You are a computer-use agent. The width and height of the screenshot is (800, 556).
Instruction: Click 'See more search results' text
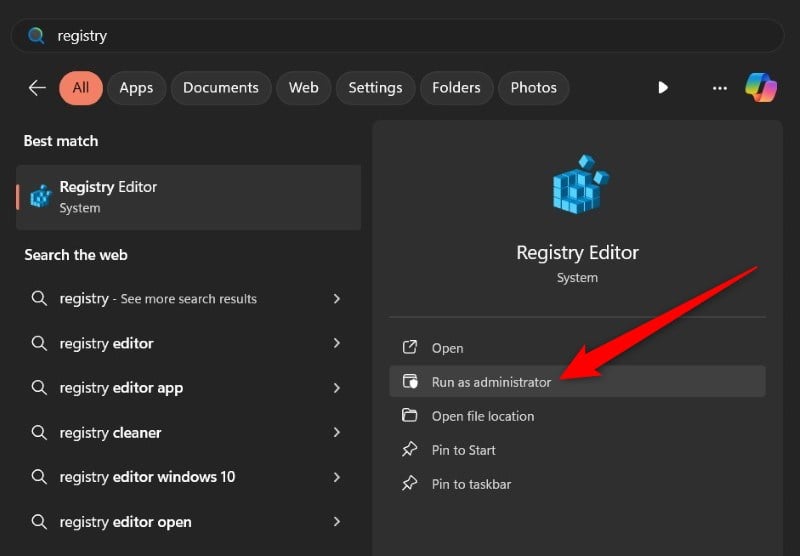pos(188,299)
